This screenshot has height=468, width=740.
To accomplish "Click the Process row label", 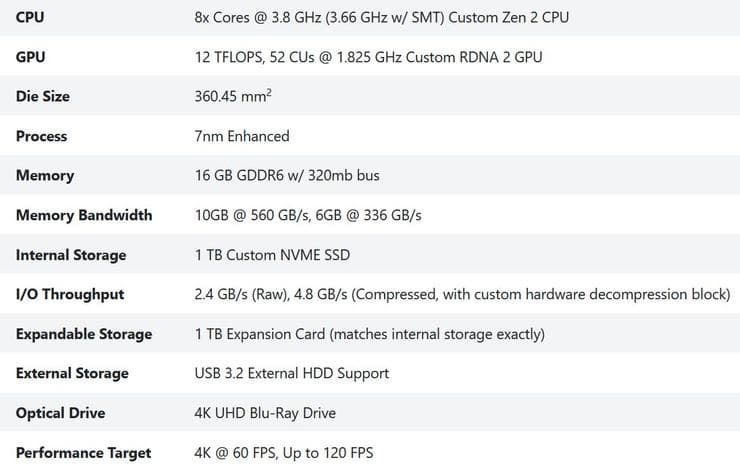I will tap(42, 136).
